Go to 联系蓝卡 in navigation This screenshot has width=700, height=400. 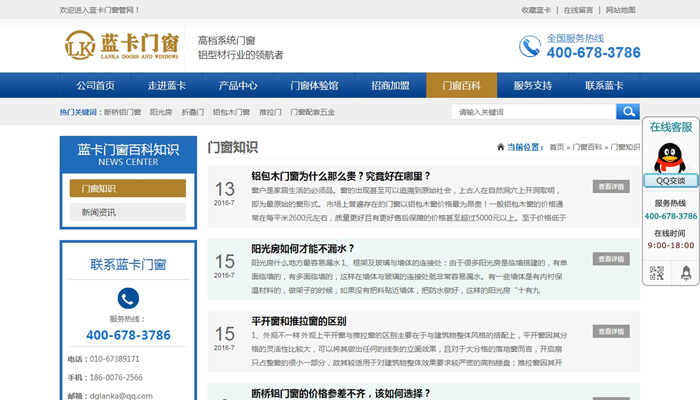click(604, 85)
